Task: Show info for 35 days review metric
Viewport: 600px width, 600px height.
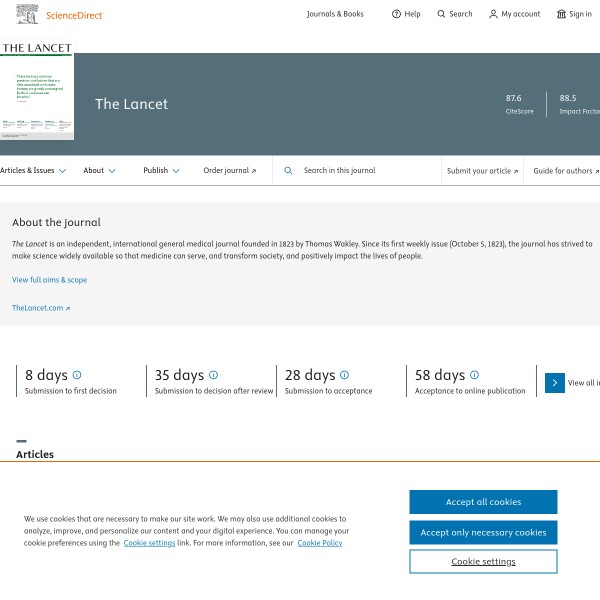Action: point(213,375)
